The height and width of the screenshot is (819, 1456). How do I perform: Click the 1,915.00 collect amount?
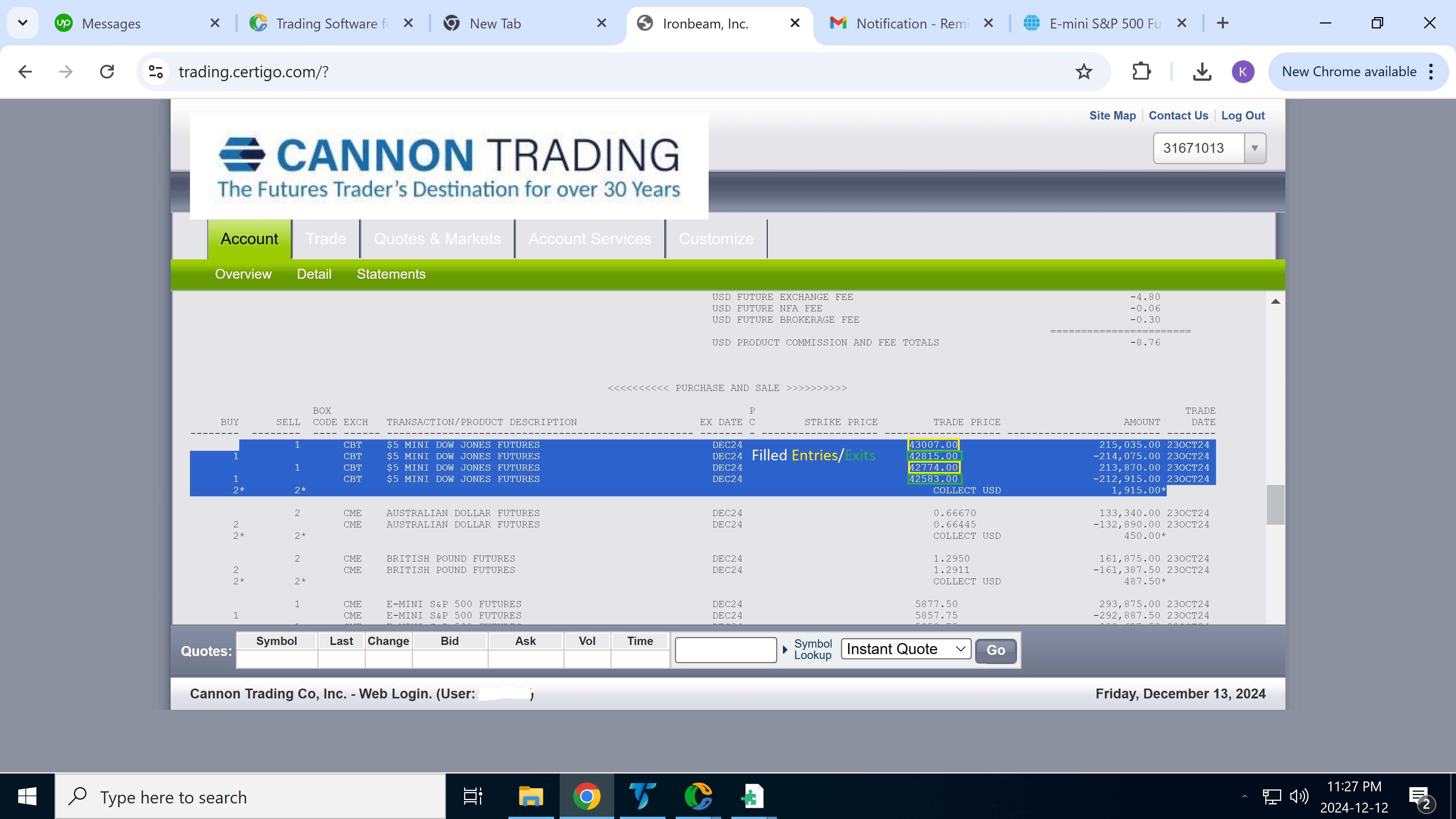(x=1138, y=490)
